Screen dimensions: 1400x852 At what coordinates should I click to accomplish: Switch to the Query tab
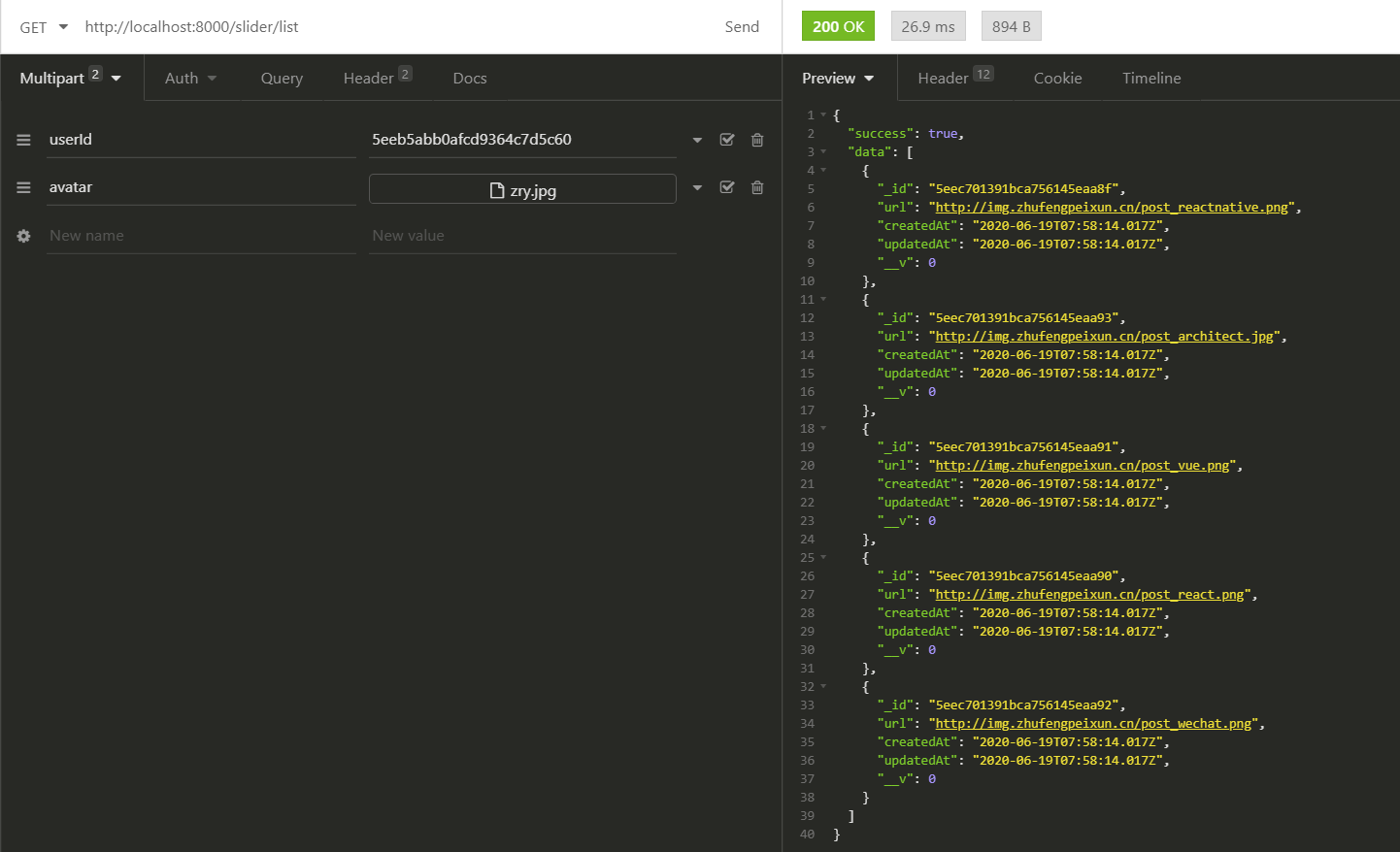pos(282,78)
